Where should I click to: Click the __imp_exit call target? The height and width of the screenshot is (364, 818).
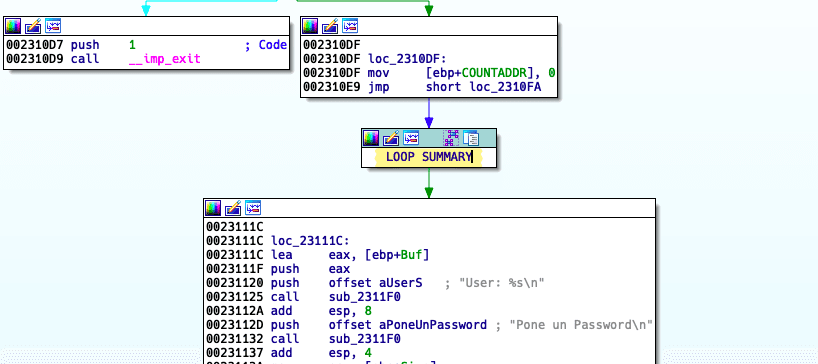164,59
